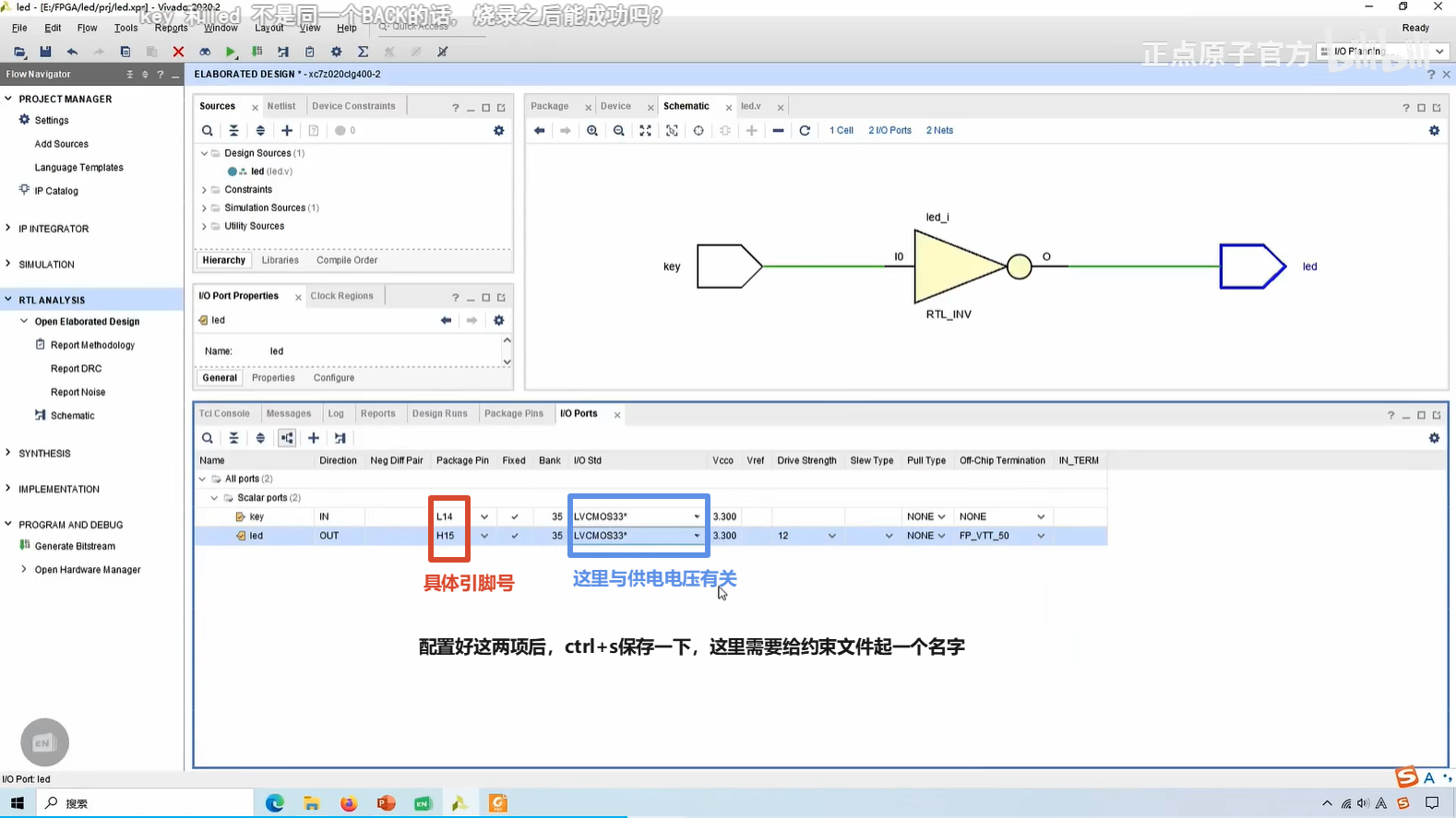Open the I/O Std dropdown for key
The width and height of the screenshot is (1456, 818).
point(697,516)
